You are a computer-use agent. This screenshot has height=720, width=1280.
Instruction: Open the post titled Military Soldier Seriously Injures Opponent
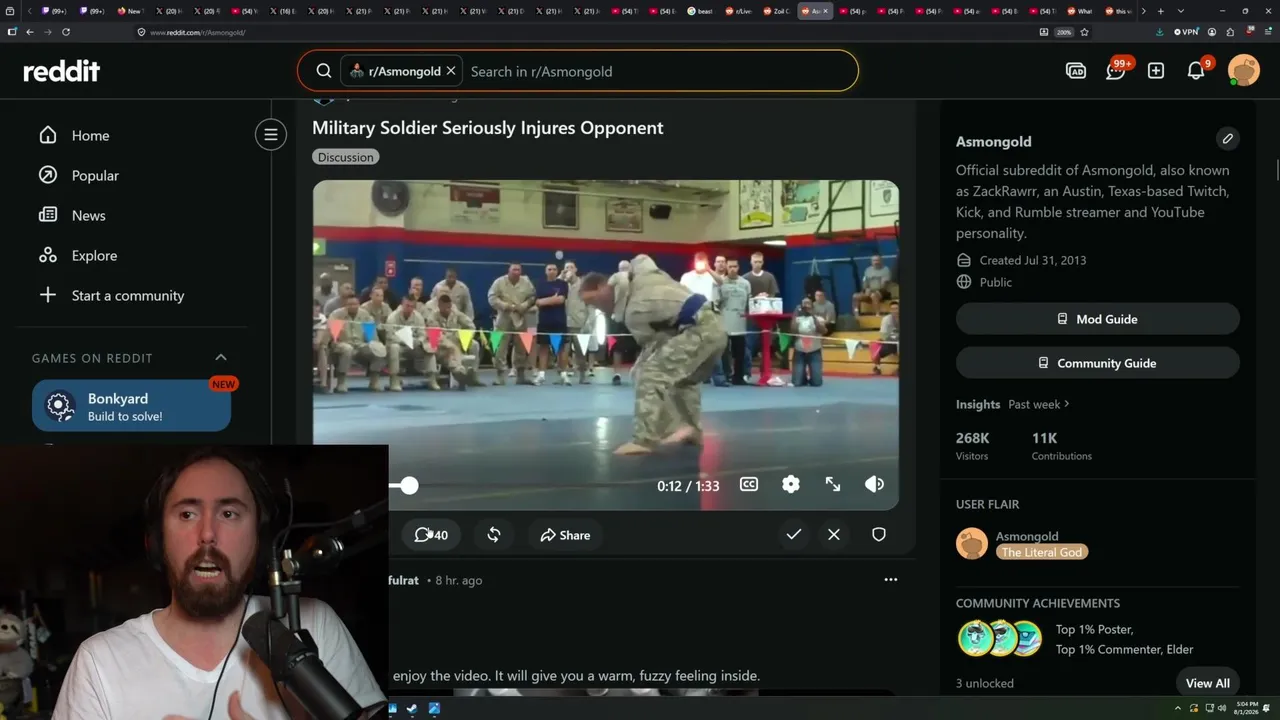[x=488, y=128]
